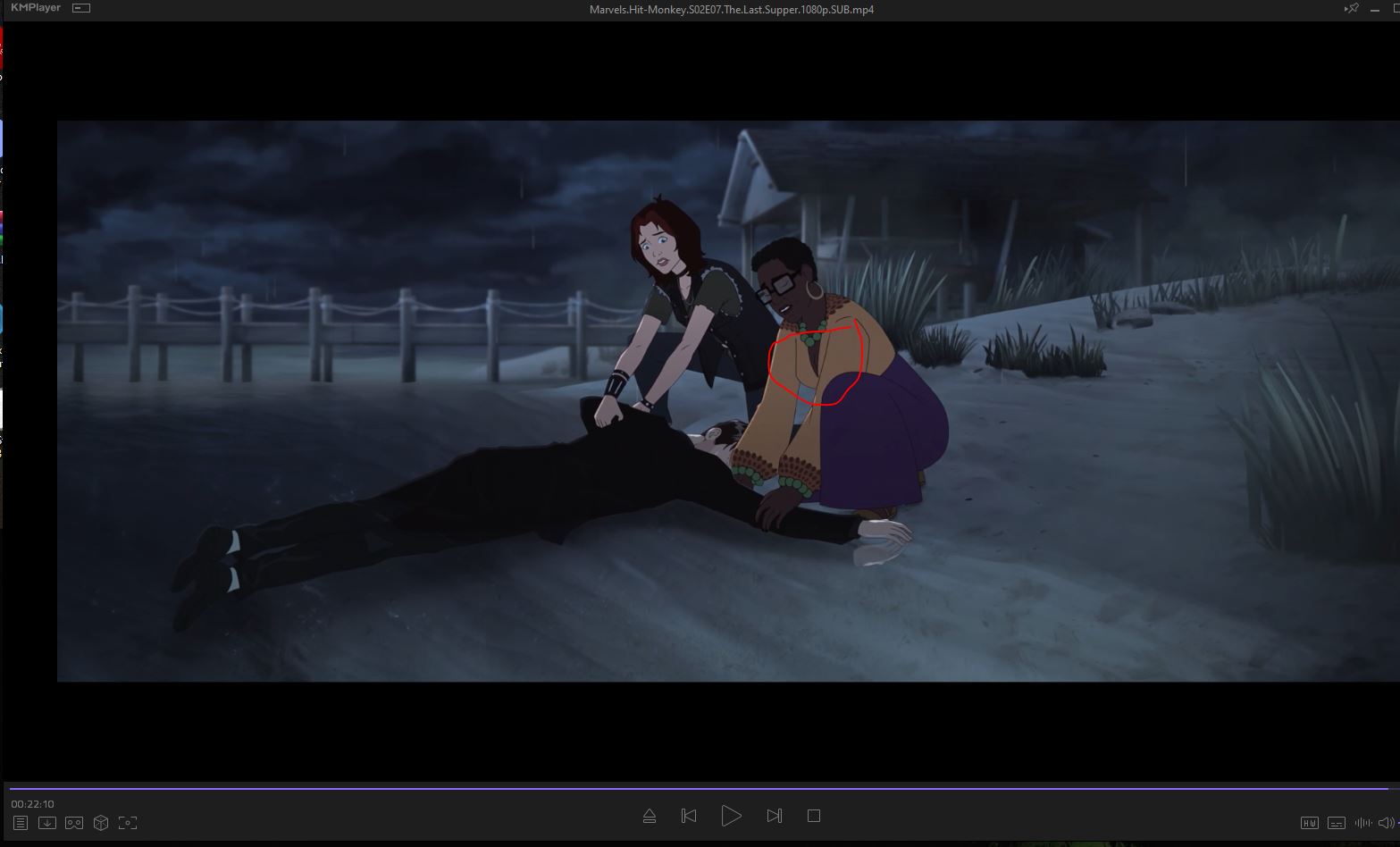Click the screen capture frame icon

click(128, 823)
